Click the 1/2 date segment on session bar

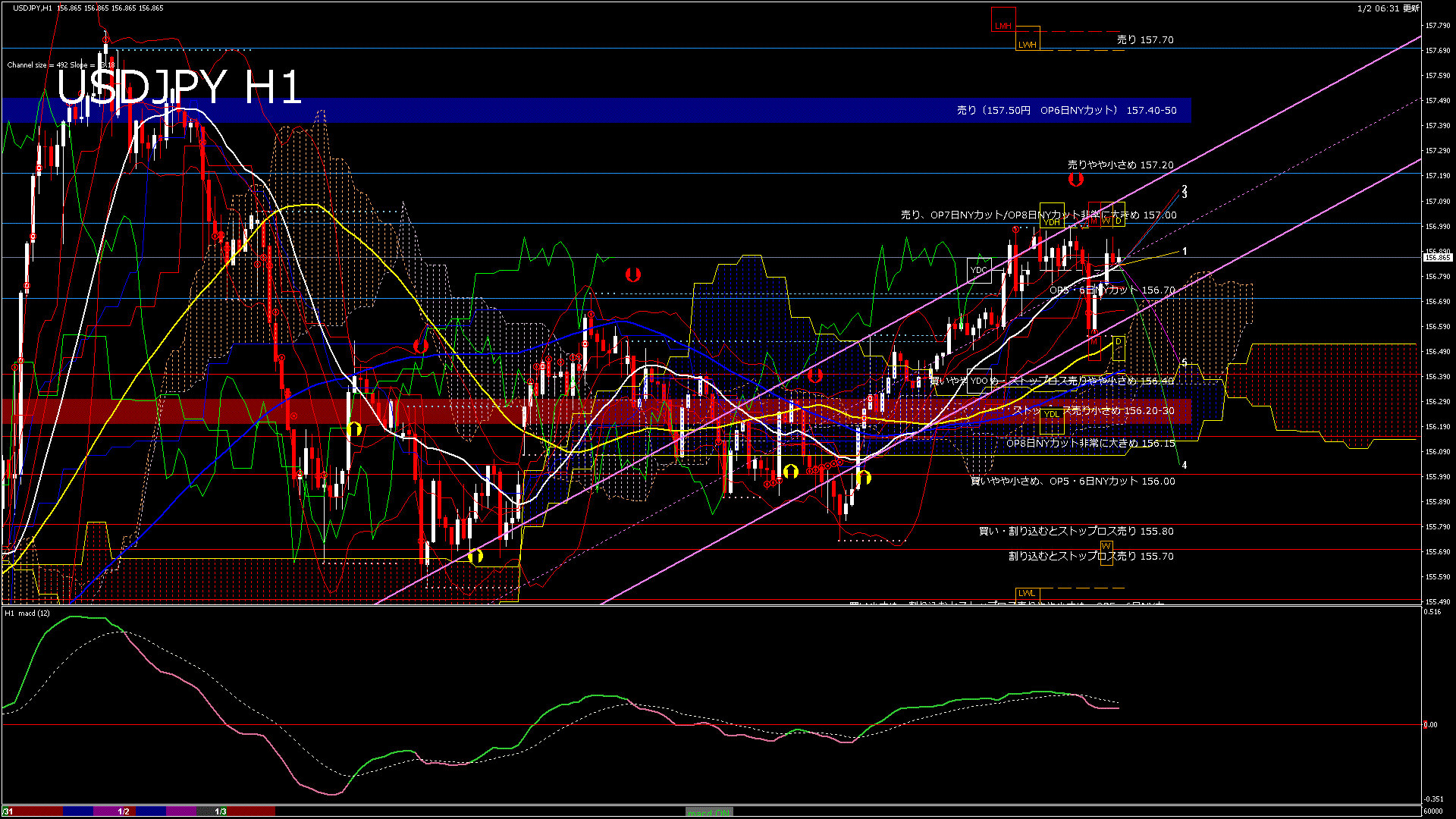point(123,811)
